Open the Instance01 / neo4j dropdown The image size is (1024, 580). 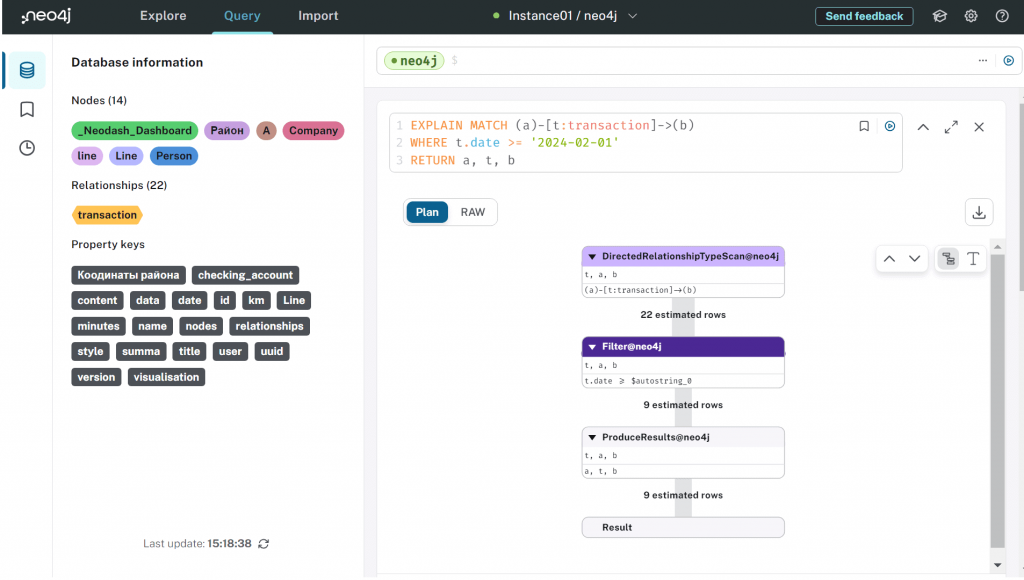565,16
